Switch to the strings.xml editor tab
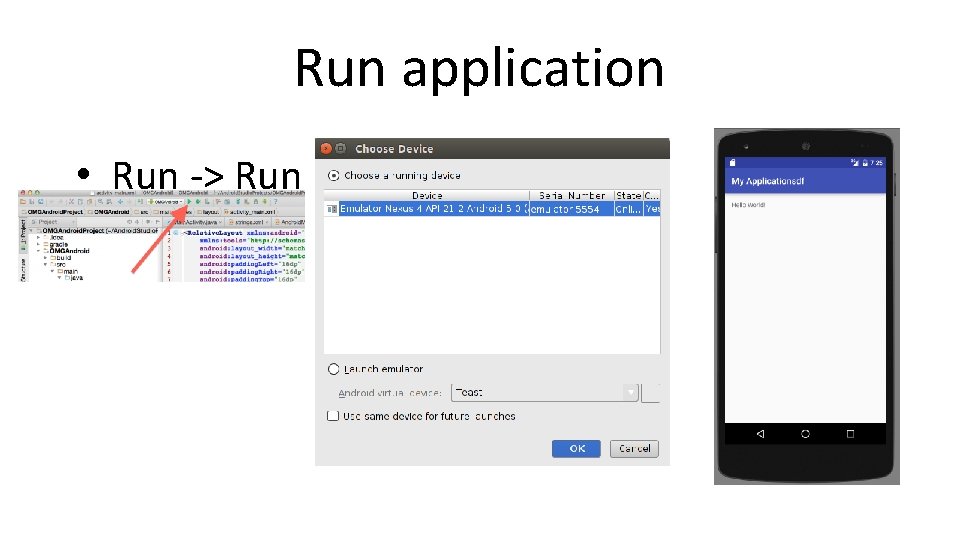This screenshot has height=540, width=960. coord(247,222)
